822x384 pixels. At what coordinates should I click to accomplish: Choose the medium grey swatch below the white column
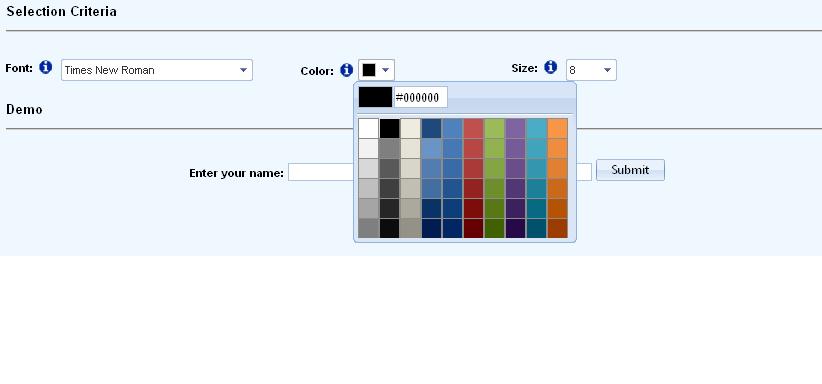(x=369, y=228)
